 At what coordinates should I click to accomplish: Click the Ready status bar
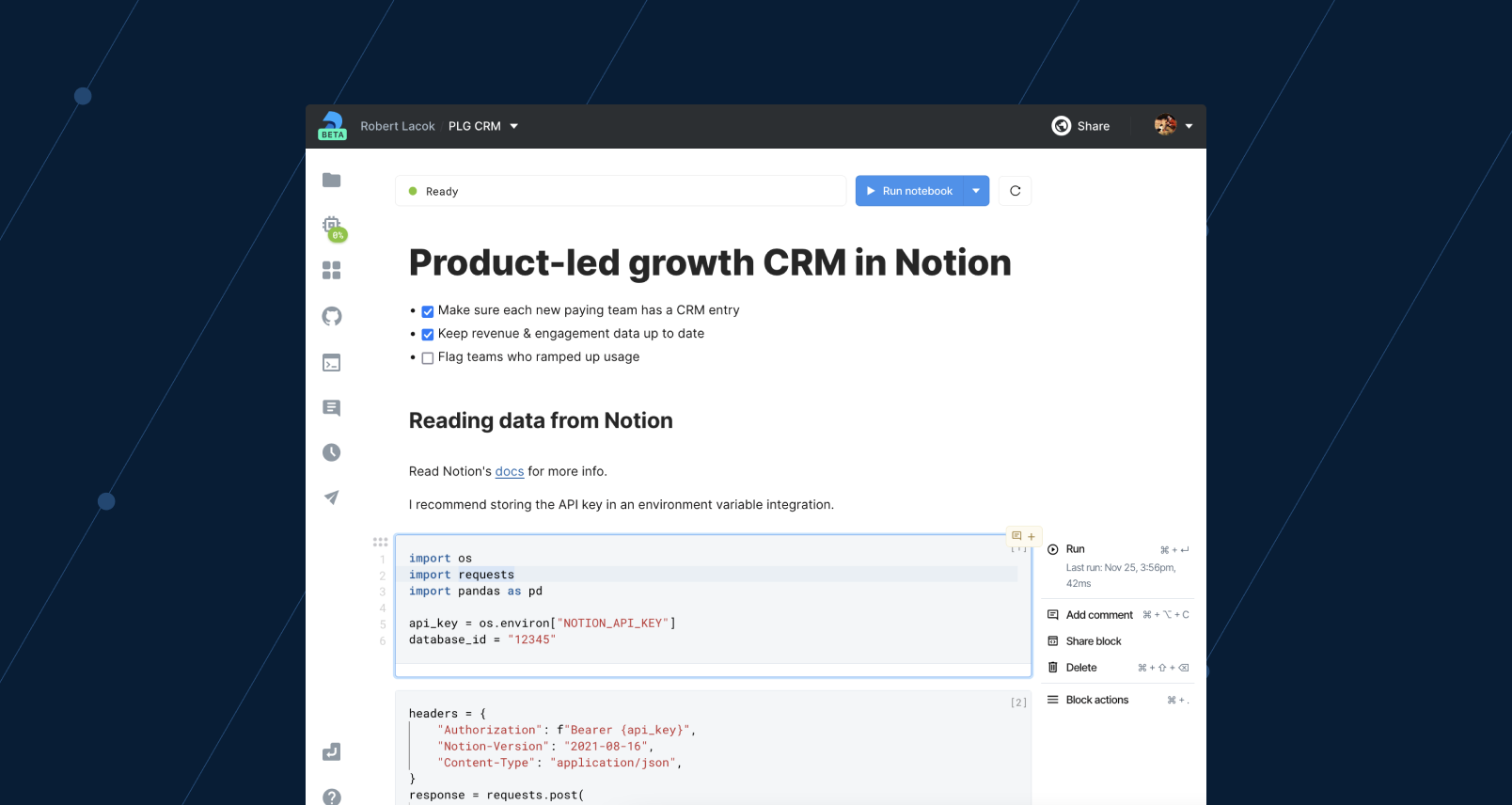(x=621, y=191)
